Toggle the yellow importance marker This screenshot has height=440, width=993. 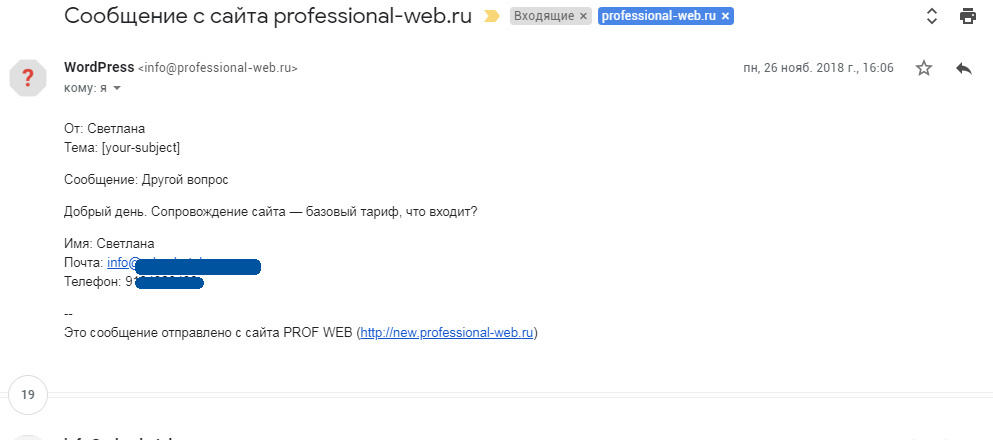[x=491, y=16]
